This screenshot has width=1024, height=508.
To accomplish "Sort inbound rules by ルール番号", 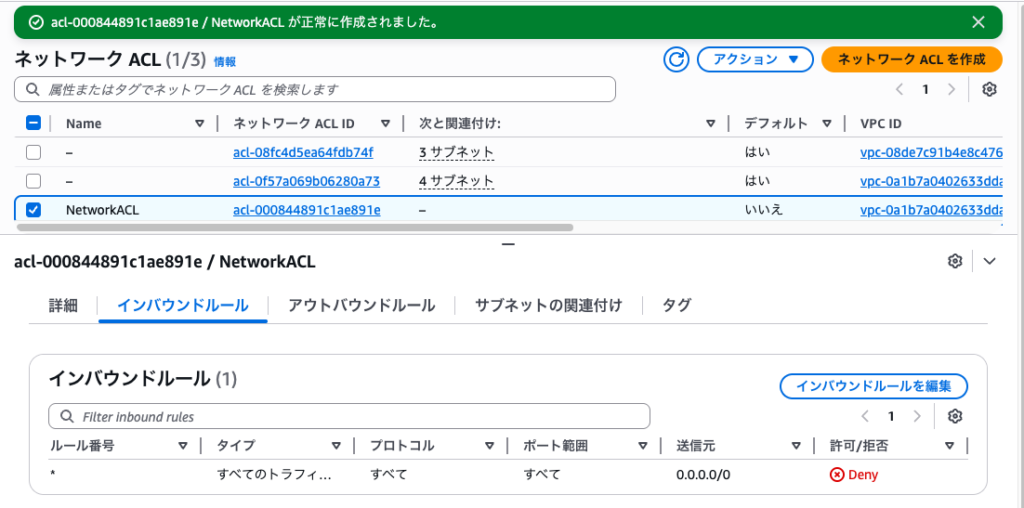I will [183, 446].
